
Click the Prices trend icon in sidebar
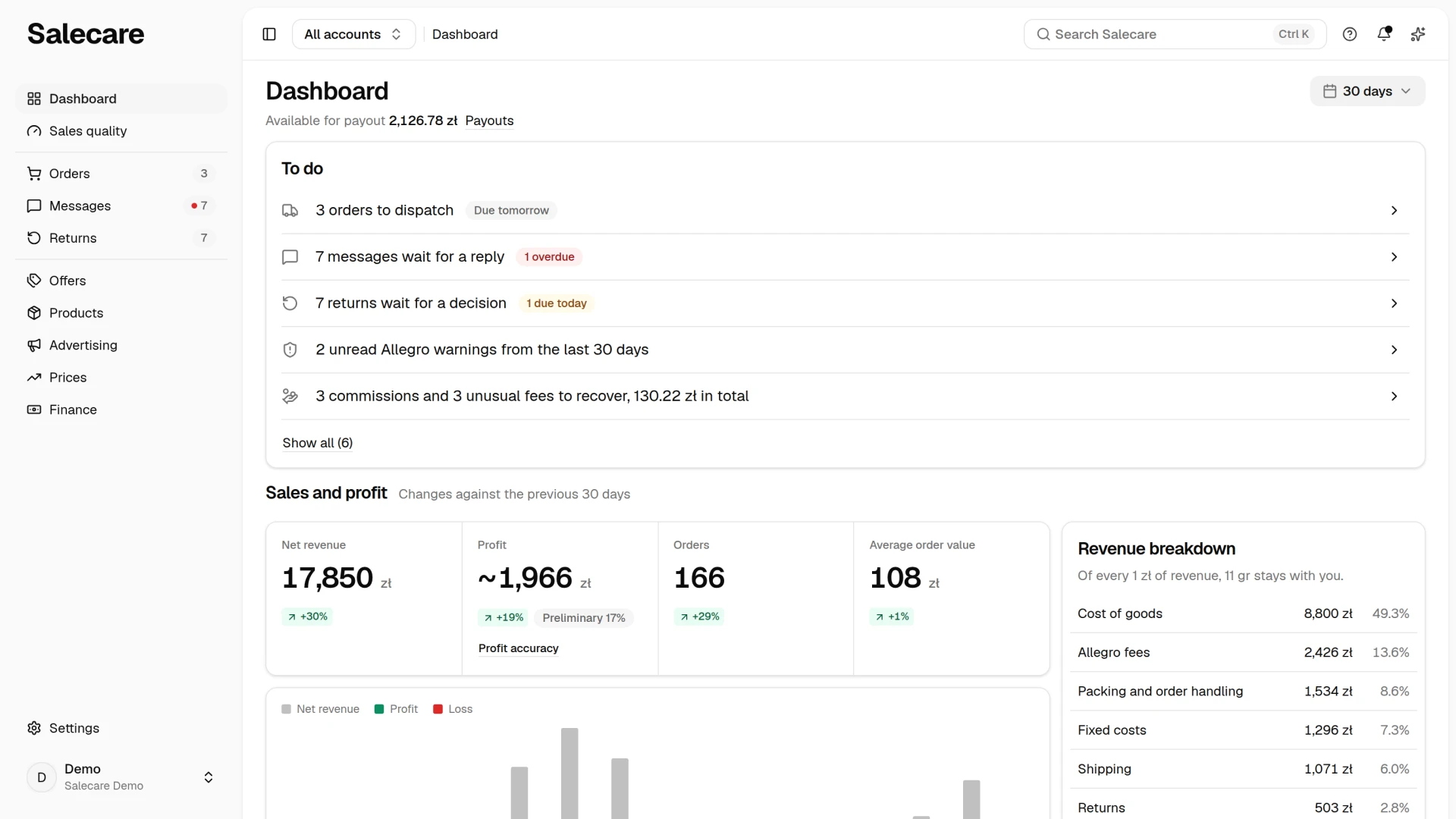click(34, 378)
